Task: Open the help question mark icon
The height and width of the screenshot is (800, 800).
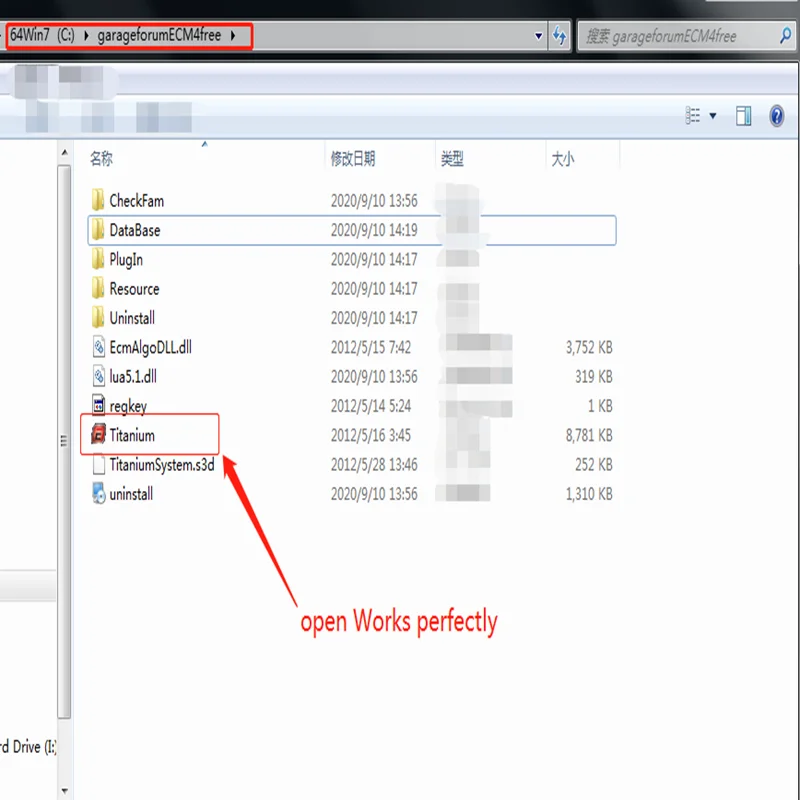Action: pos(777,116)
